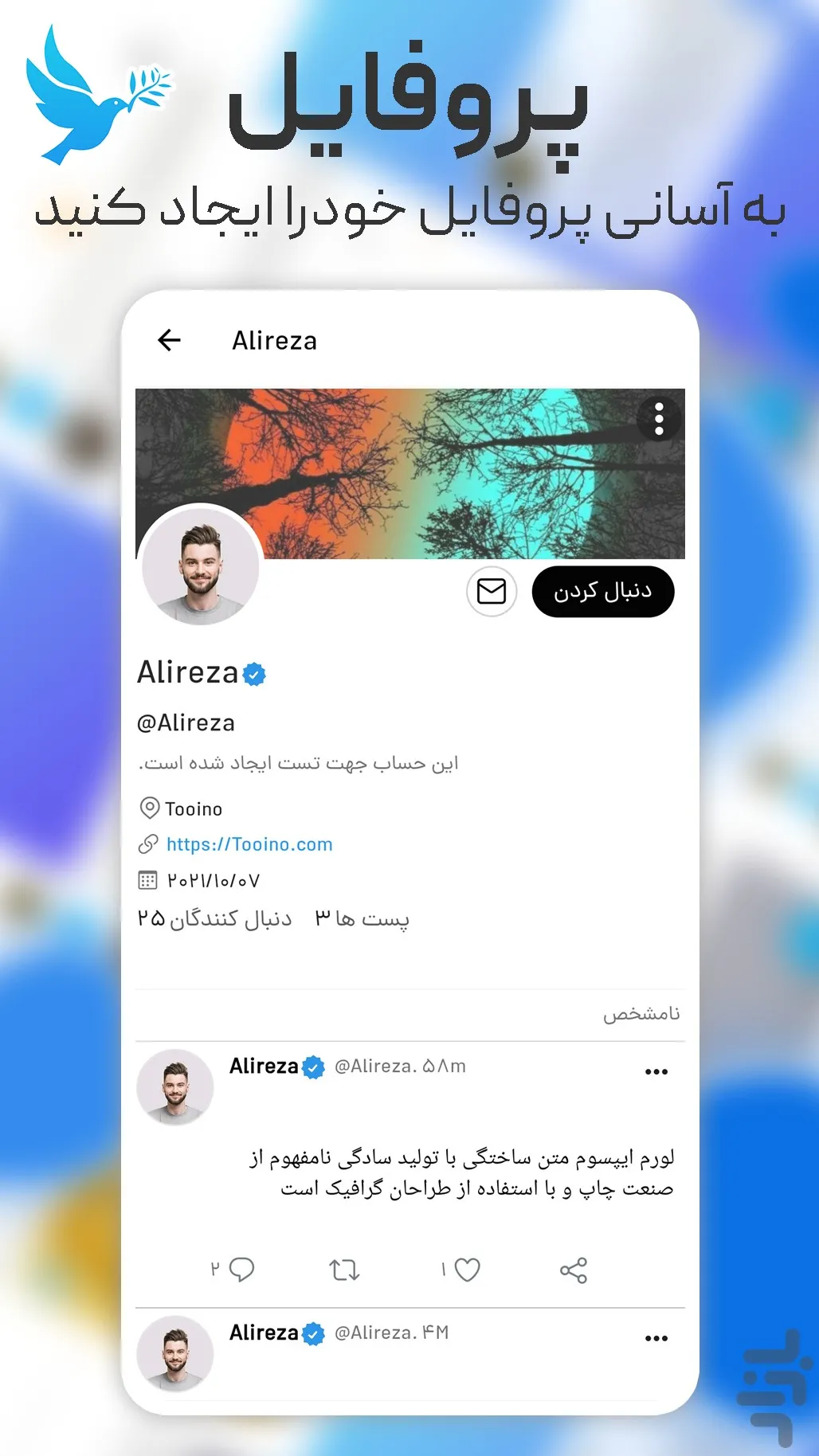View followers count دنبال کنندگان
The height and width of the screenshot is (1456, 819).
tap(215, 919)
